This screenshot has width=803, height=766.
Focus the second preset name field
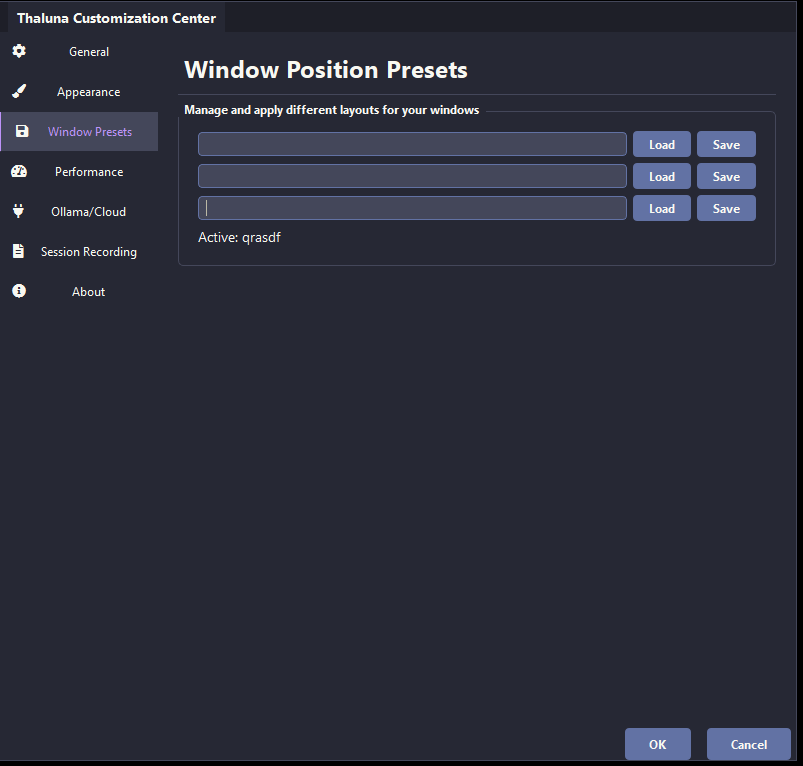tap(412, 176)
